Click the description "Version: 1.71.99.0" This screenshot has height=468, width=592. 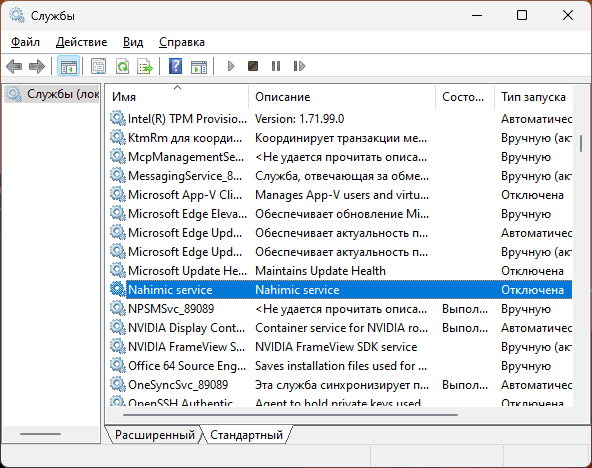300,119
